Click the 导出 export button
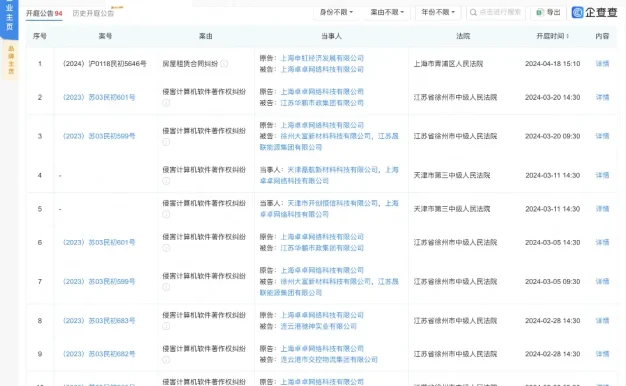Viewport: 626px width, 386px height. pyautogui.click(x=548, y=12)
